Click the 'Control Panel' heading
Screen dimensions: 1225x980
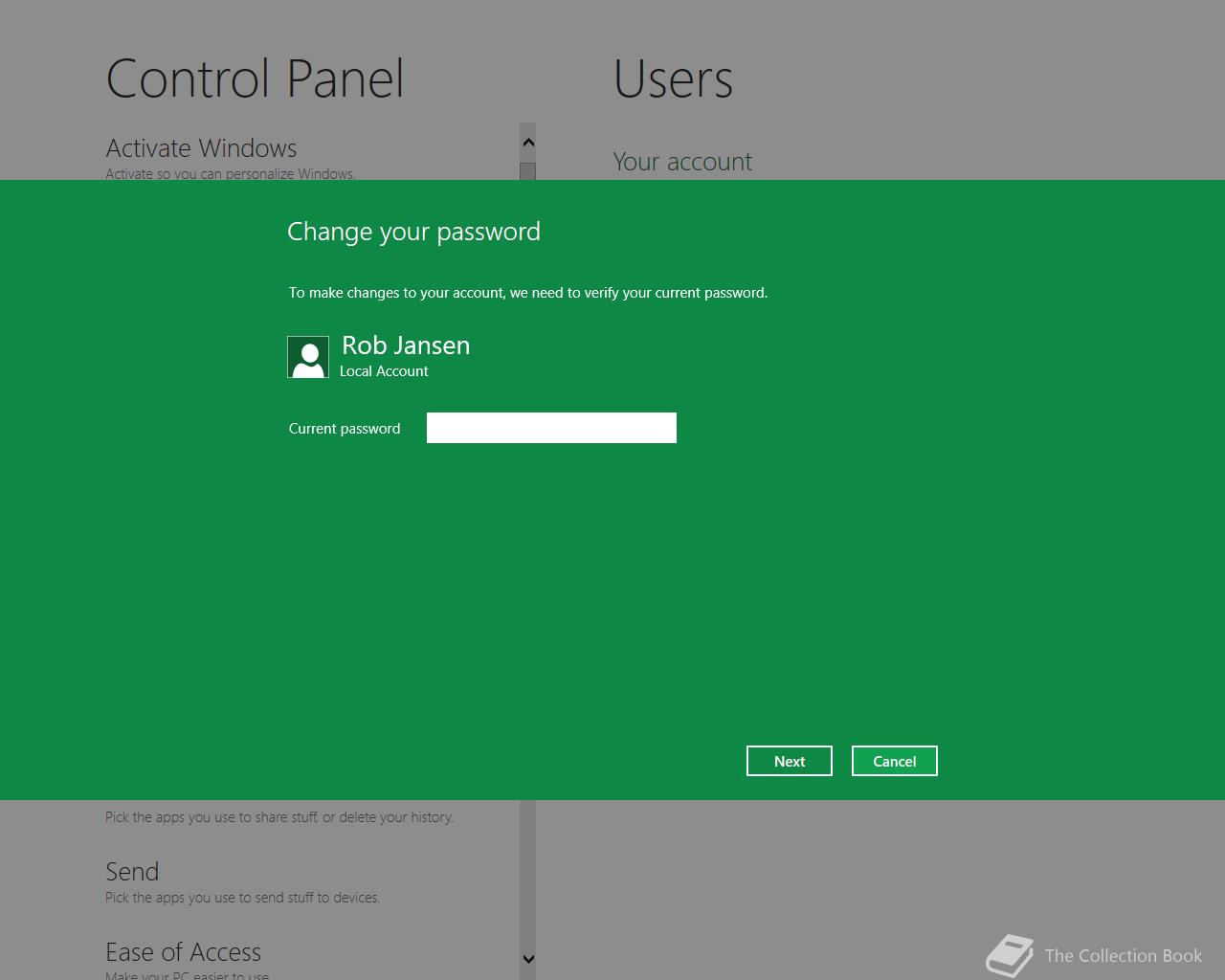(x=255, y=78)
